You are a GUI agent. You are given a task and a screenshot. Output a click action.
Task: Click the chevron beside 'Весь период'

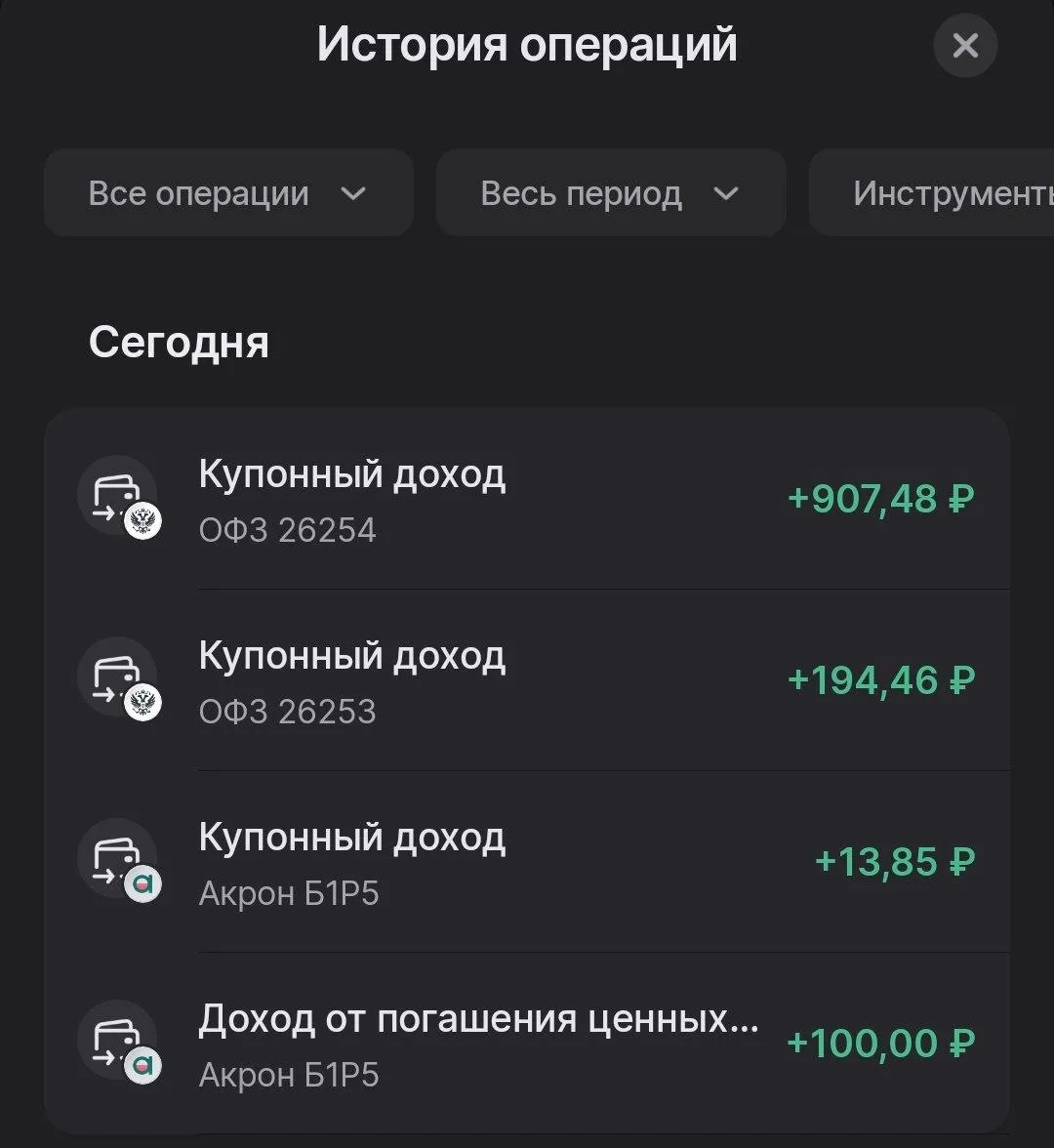(726, 193)
